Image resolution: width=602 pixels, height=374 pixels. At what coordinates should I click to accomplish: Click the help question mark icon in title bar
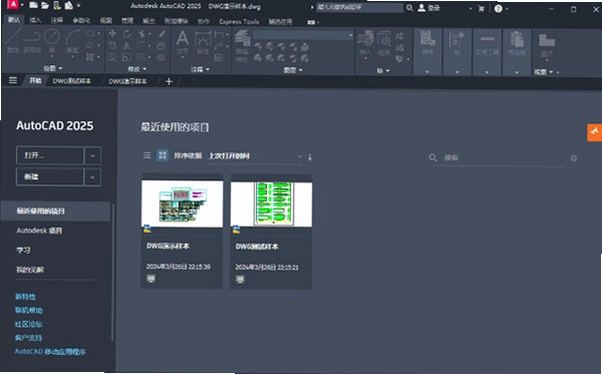(498, 8)
